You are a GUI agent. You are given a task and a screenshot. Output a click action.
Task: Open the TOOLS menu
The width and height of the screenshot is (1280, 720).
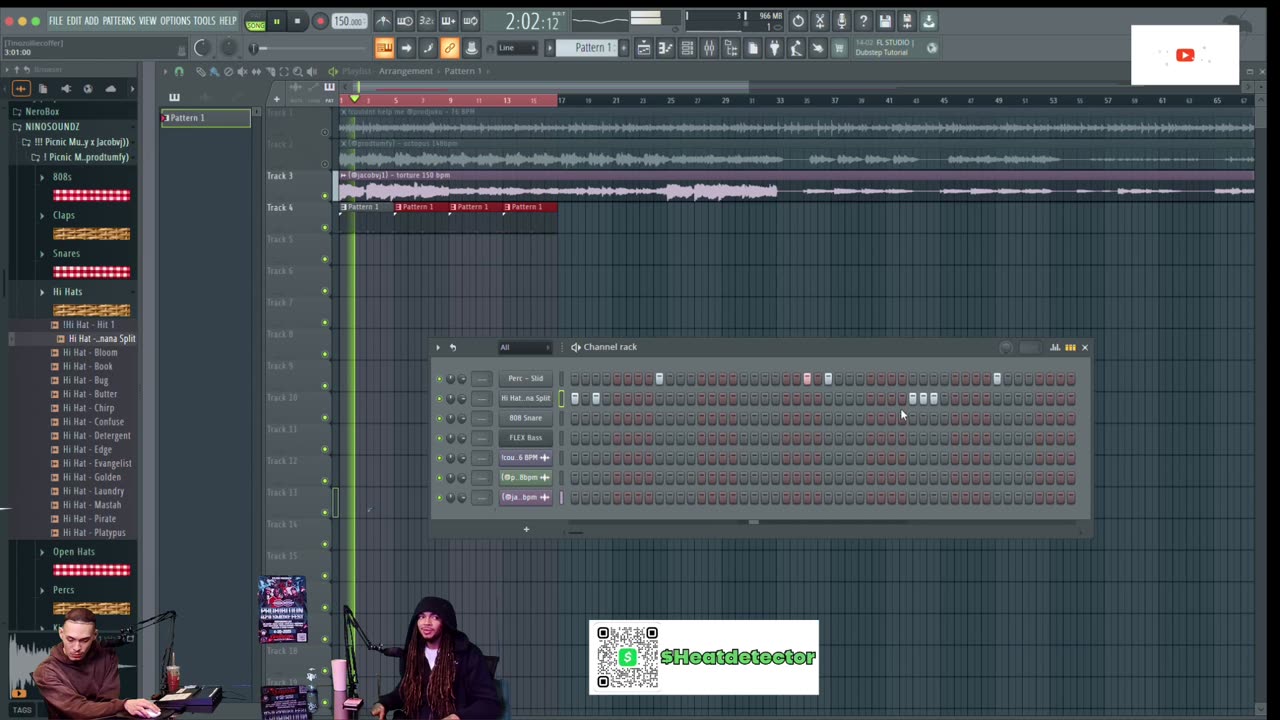point(204,21)
